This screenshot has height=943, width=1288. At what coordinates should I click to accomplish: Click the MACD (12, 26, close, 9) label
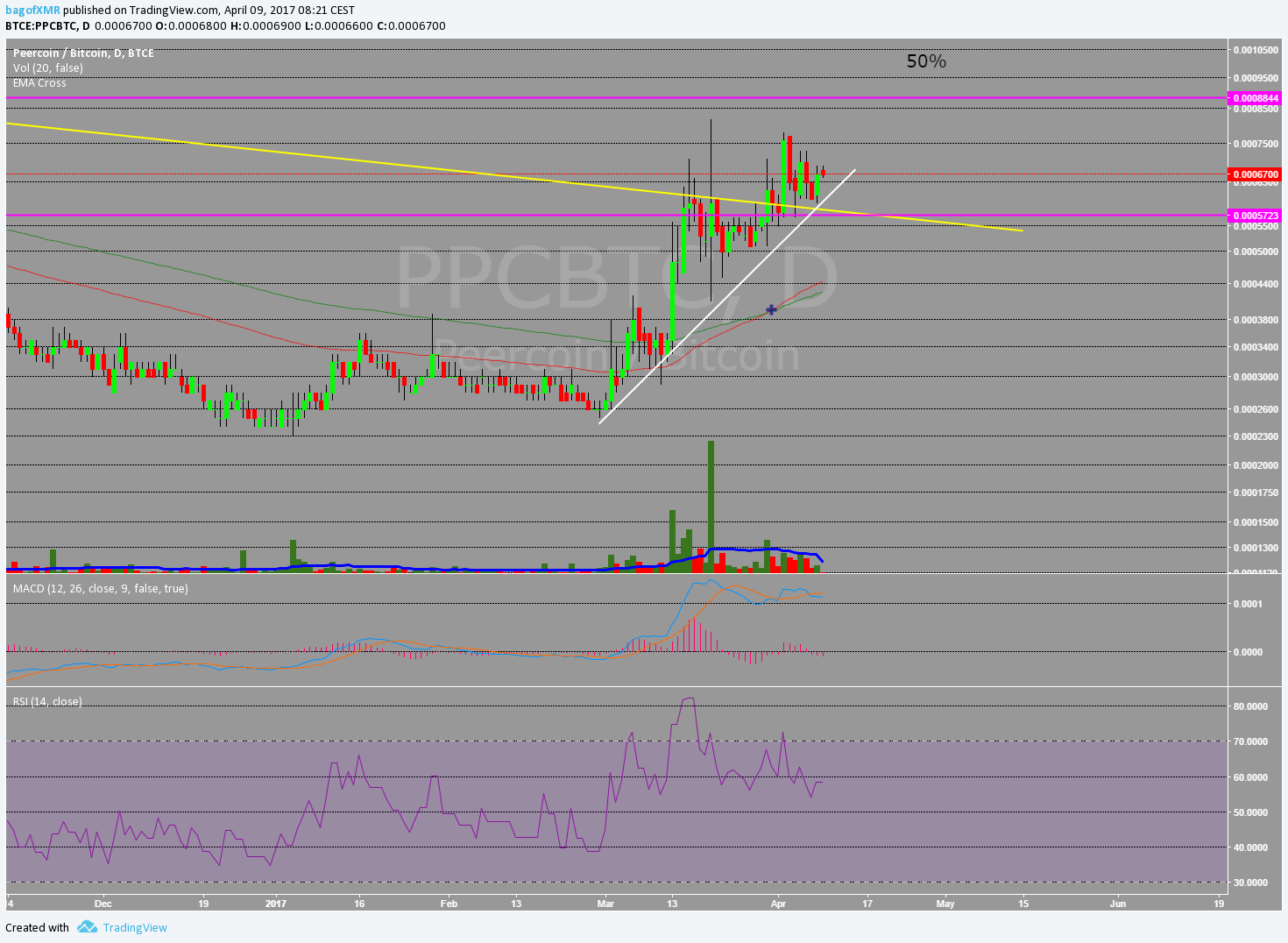tap(100, 589)
